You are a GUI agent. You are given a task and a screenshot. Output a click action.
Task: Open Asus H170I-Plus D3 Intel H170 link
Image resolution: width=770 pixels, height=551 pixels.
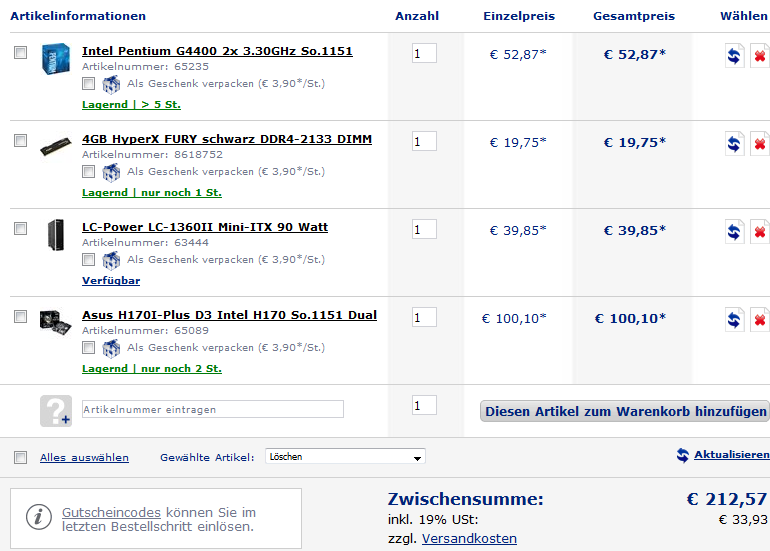click(229, 315)
